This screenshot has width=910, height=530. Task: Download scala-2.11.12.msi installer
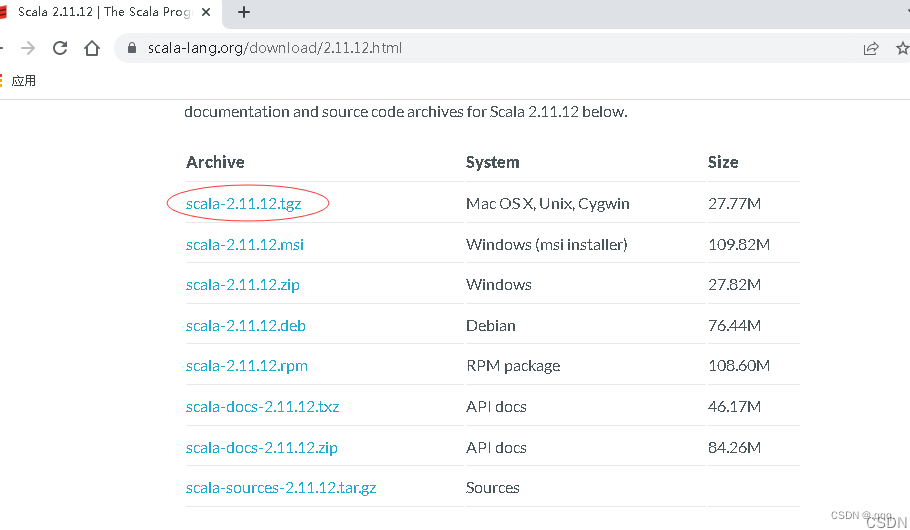[244, 244]
